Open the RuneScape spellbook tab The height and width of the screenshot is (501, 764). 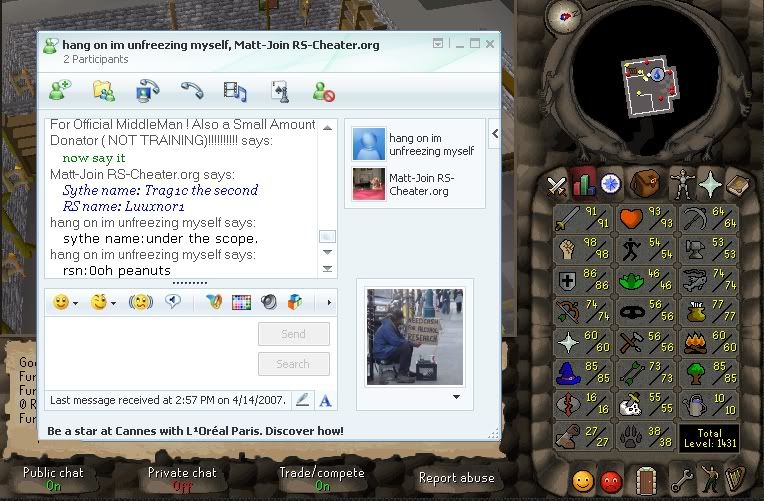(x=738, y=184)
